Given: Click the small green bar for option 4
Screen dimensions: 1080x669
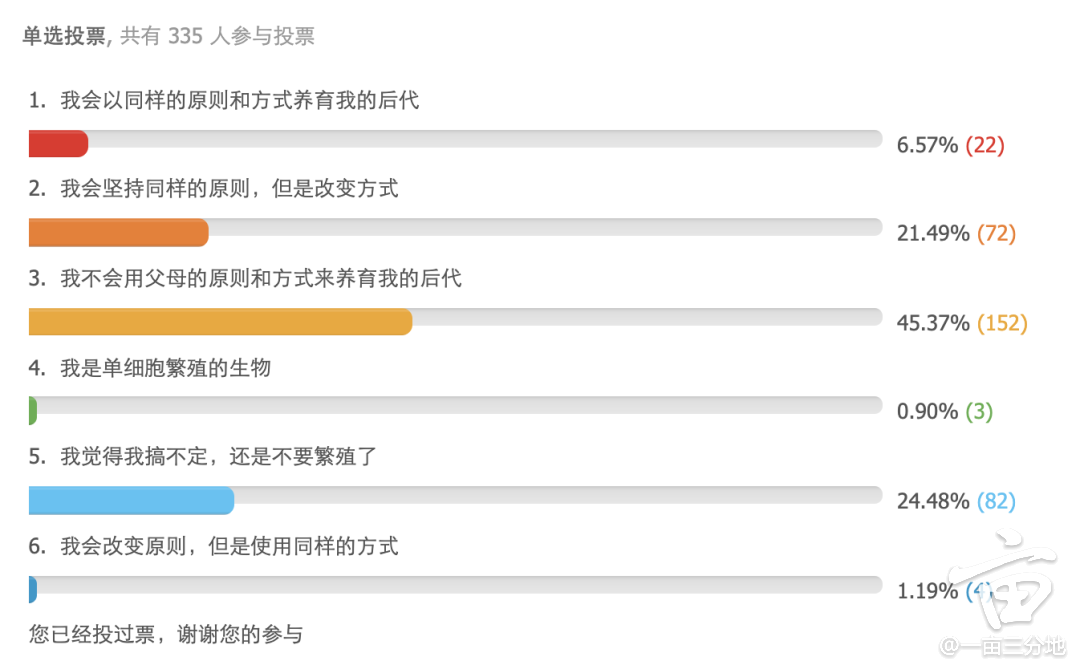Looking at the screenshot, I should pyautogui.click(x=33, y=411).
